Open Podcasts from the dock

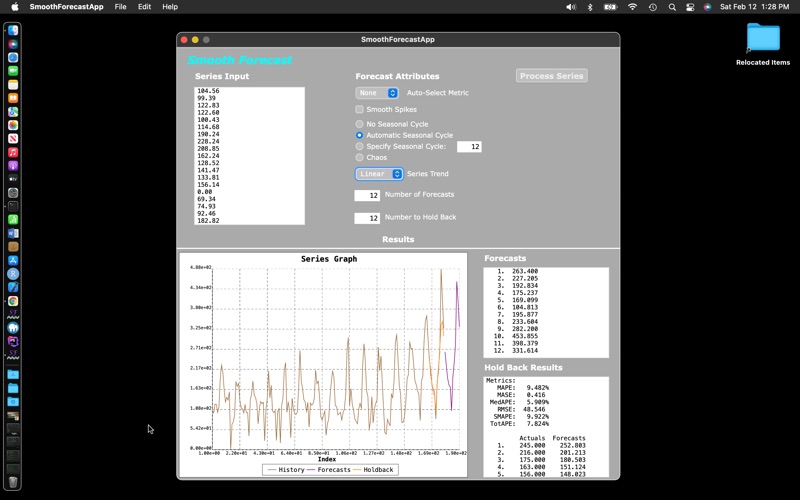[x=13, y=166]
